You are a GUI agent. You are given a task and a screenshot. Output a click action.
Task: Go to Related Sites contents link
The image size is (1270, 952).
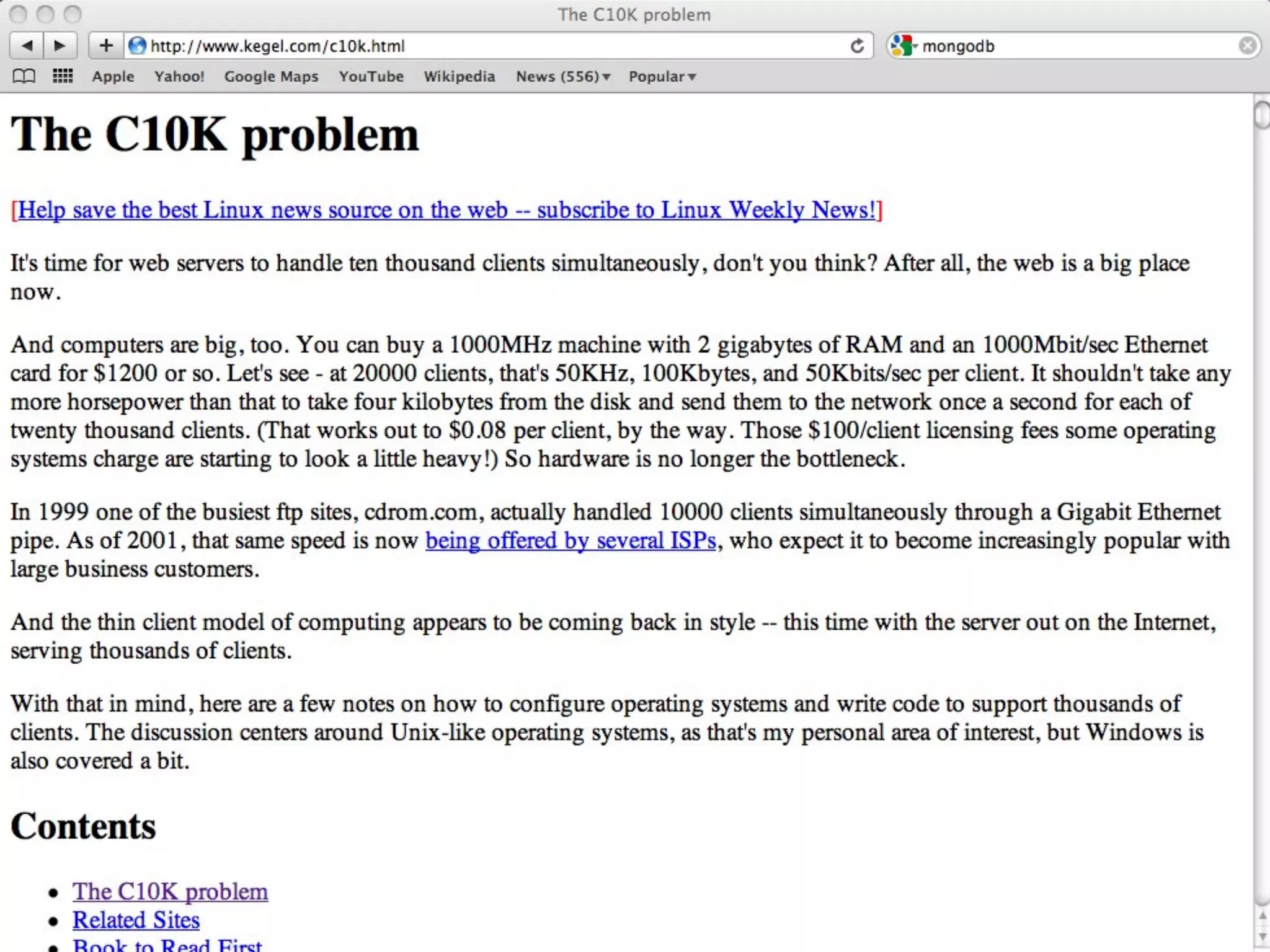click(x=136, y=920)
